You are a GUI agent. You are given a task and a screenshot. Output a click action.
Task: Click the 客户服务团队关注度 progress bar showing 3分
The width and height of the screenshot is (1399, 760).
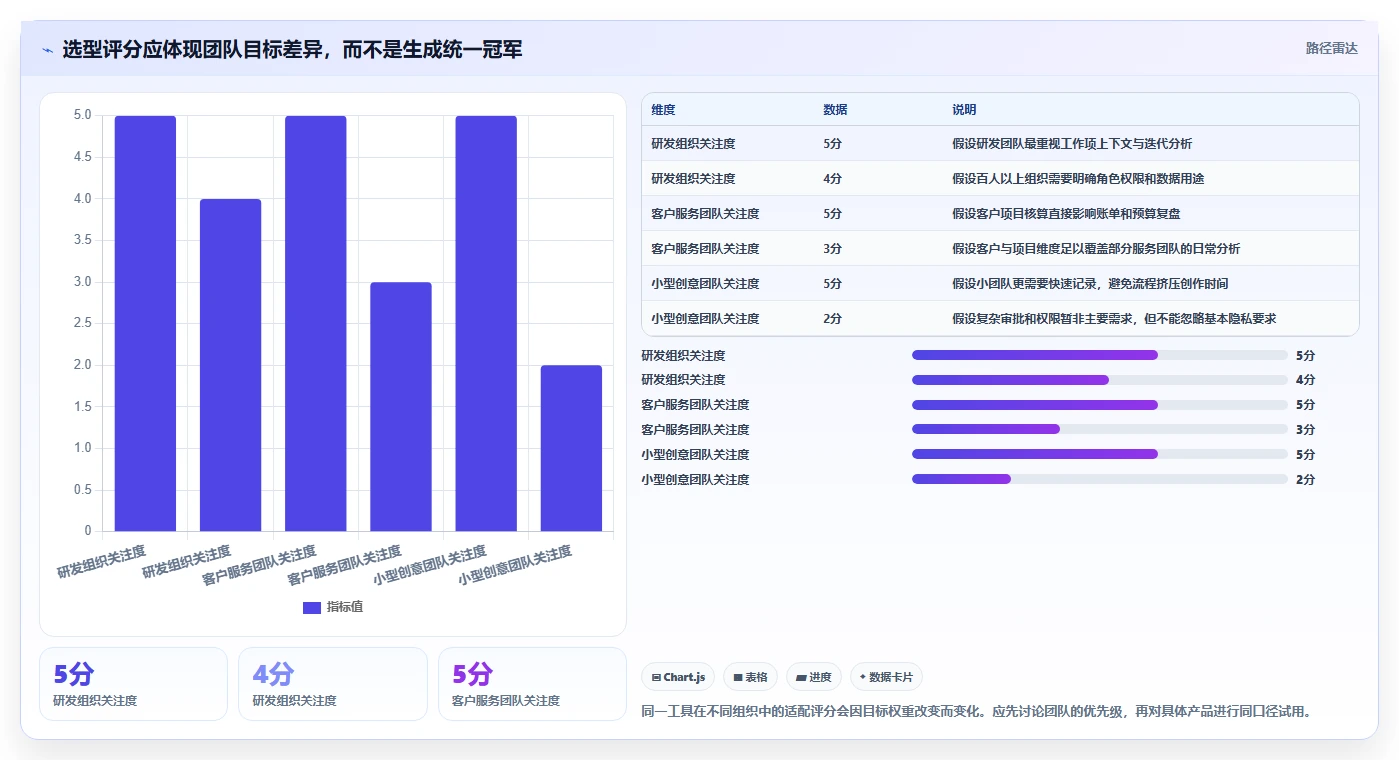[1099, 429]
